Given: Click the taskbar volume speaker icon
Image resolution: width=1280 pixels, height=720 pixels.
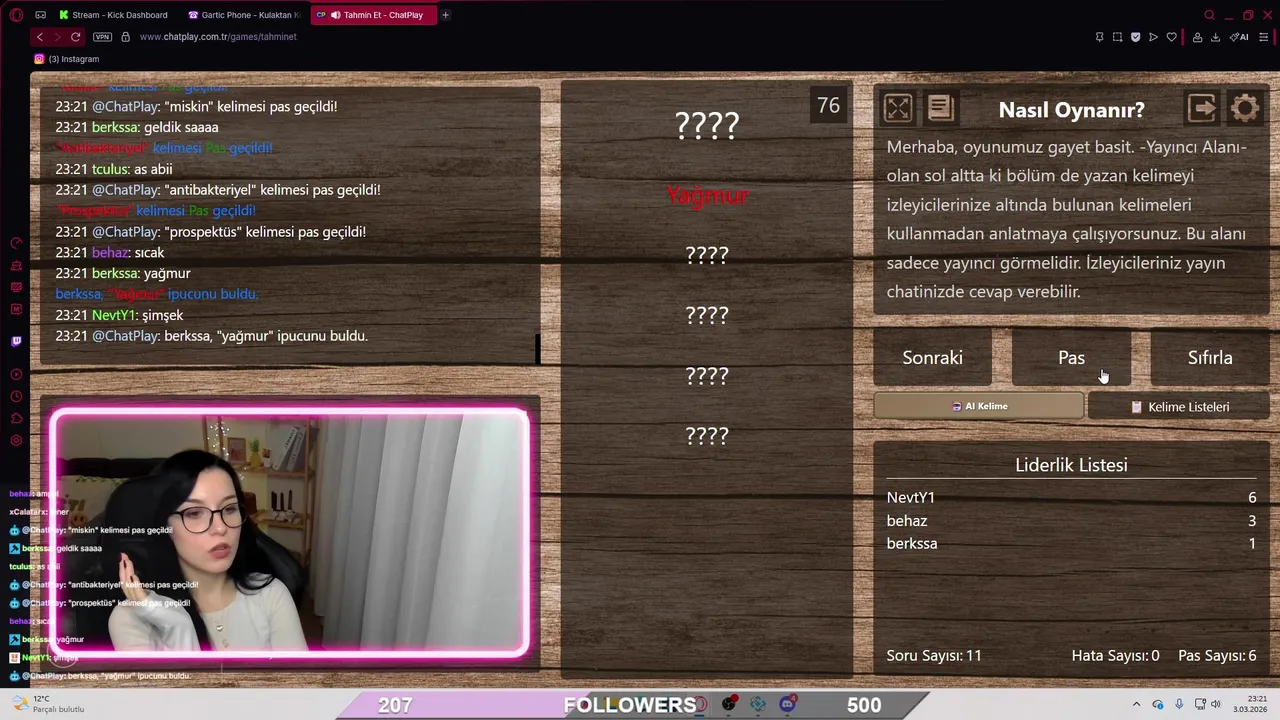Looking at the screenshot, I should [1216, 705].
